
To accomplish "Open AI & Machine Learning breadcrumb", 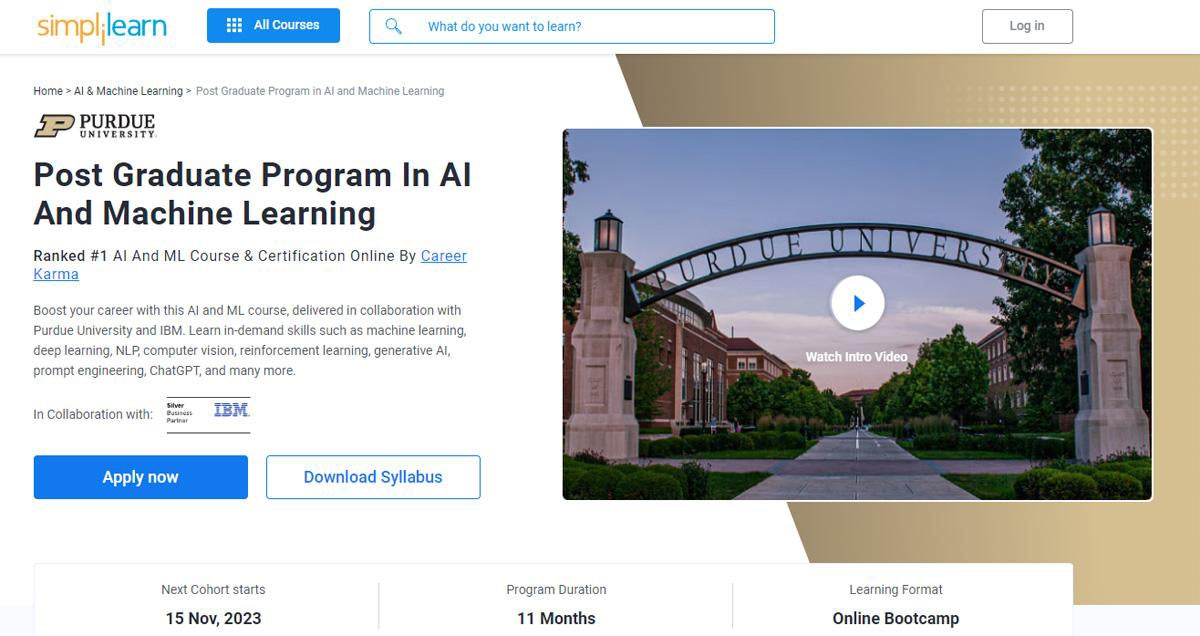I will (x=128, y=91).
